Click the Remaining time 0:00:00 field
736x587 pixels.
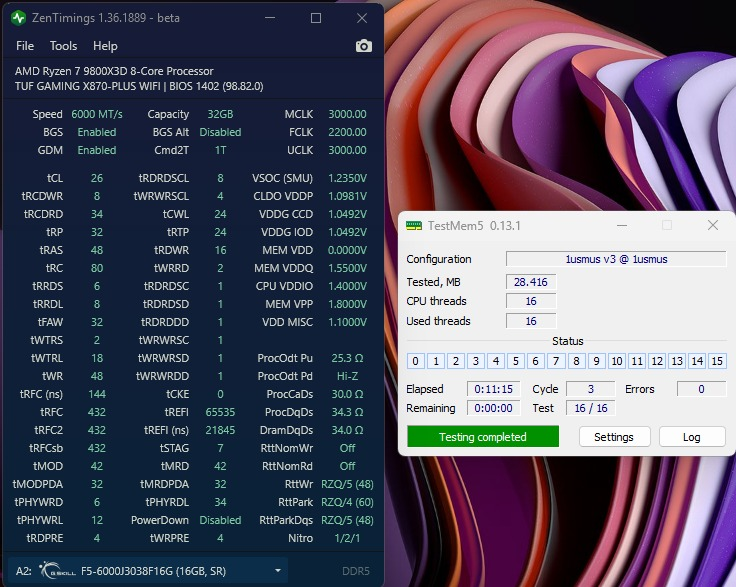point(493,408)
